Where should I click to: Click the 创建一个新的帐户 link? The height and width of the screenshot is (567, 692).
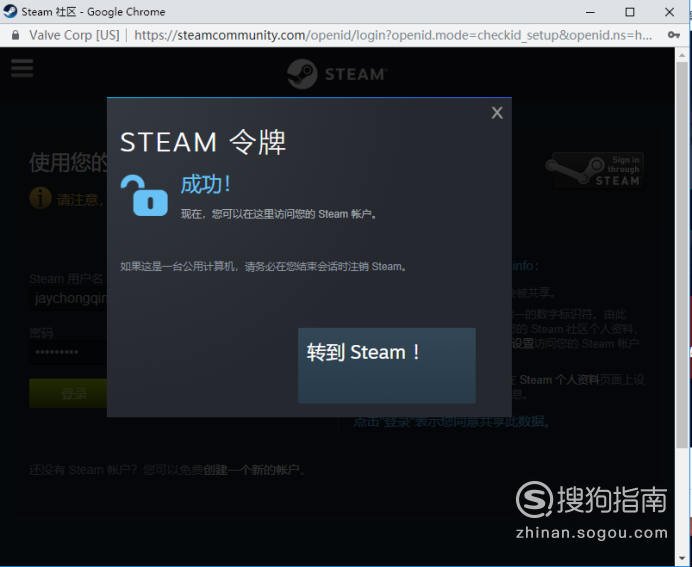pyautogui.click(x=252, y=470)
